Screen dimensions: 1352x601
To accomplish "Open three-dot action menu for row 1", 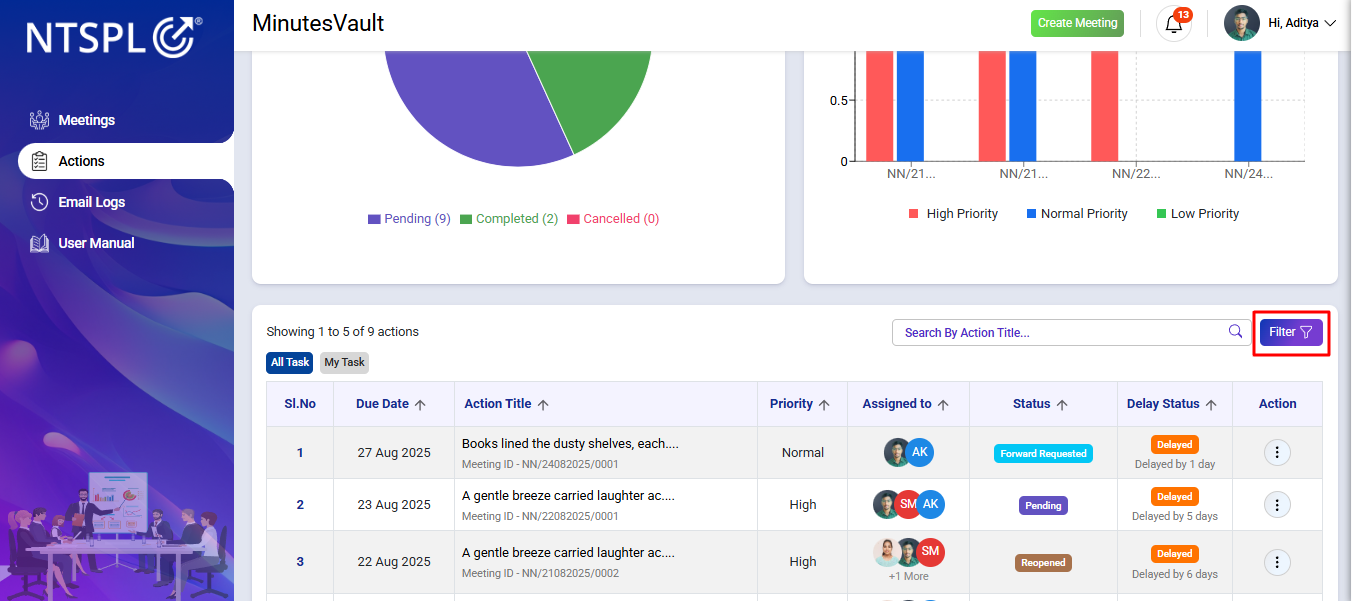I will tap(1277, 453).
